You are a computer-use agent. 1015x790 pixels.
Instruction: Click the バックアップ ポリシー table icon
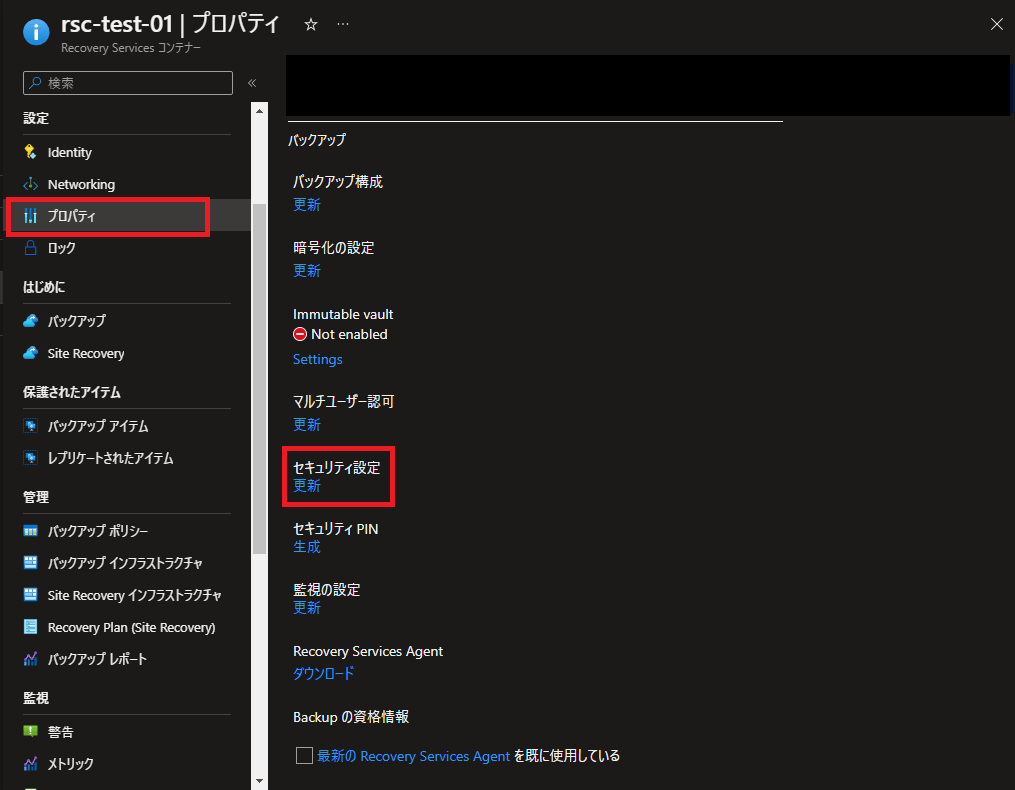(30, 531)
